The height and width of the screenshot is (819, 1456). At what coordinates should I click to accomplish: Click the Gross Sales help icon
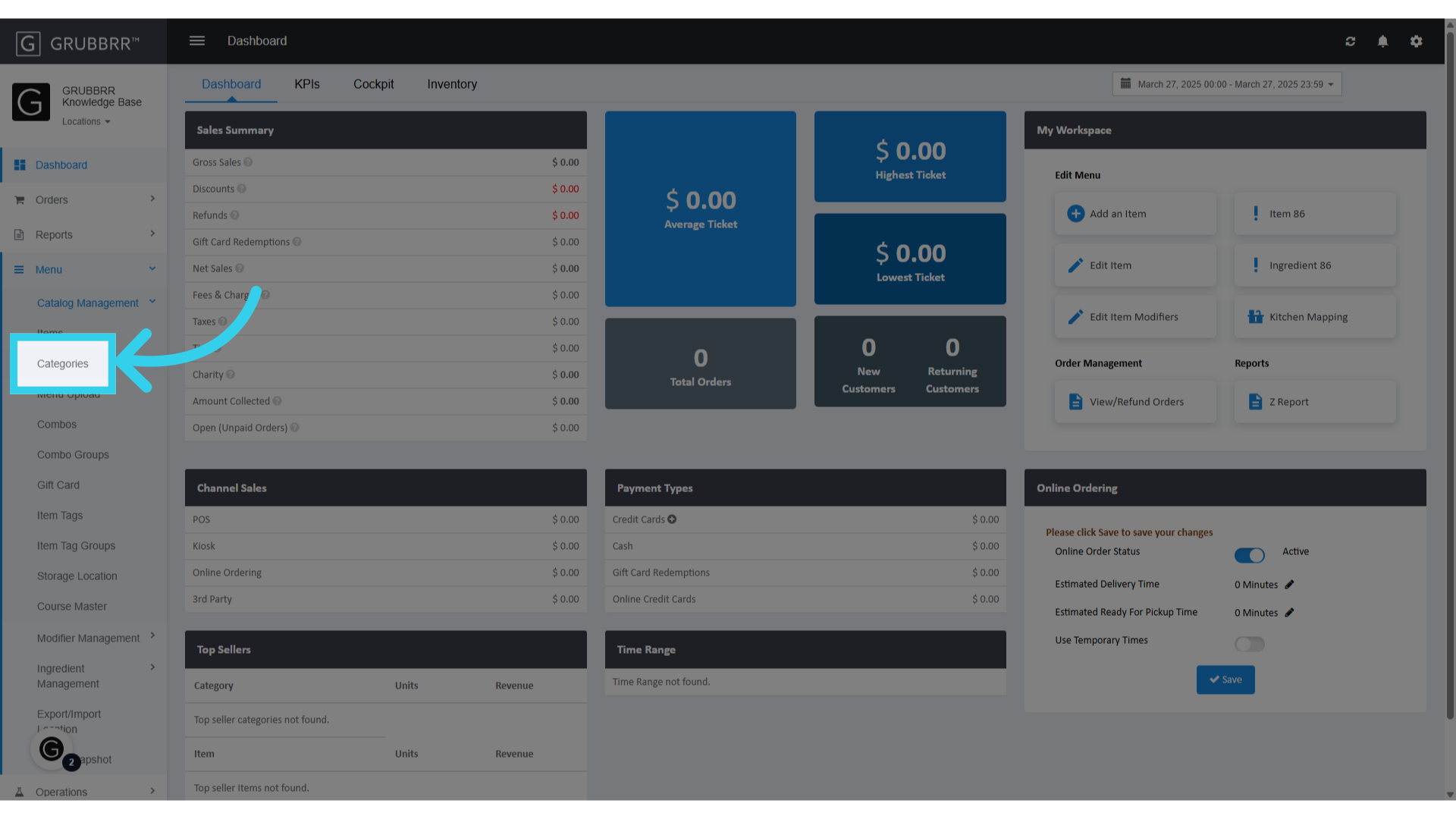pos(248,162)
